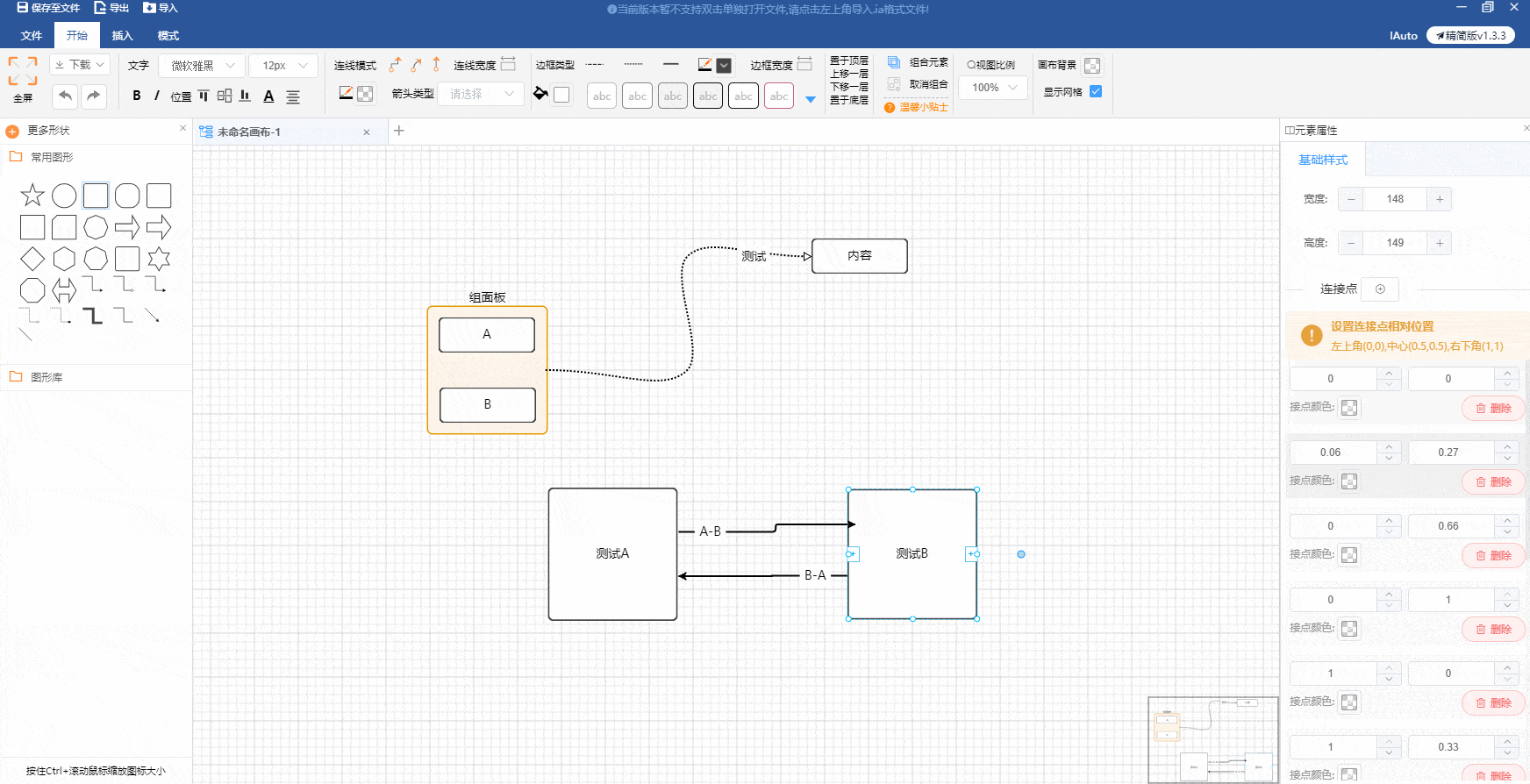1530x784 pixels.
Task: Toggle the 显示网格 show grid checkbox
Action: (1096, 91)
